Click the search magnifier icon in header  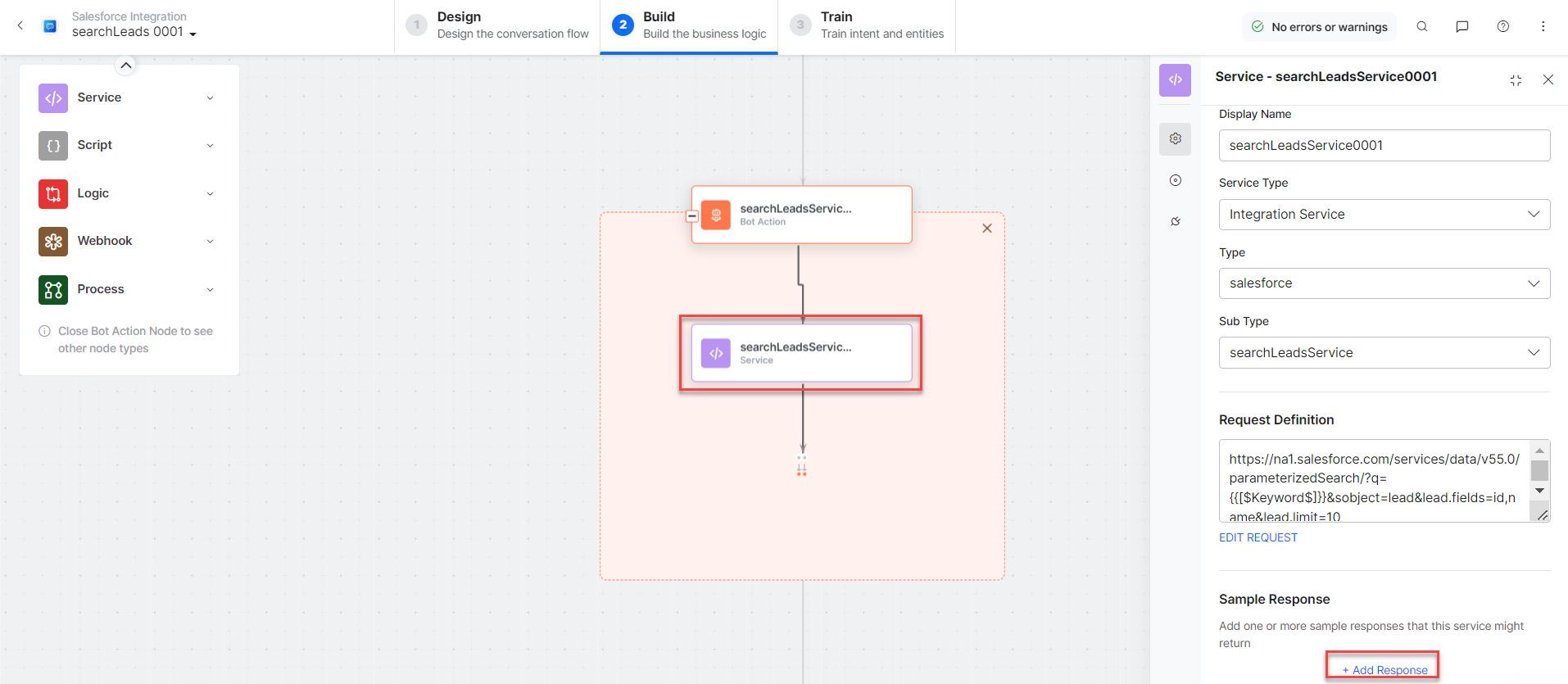1422,26
